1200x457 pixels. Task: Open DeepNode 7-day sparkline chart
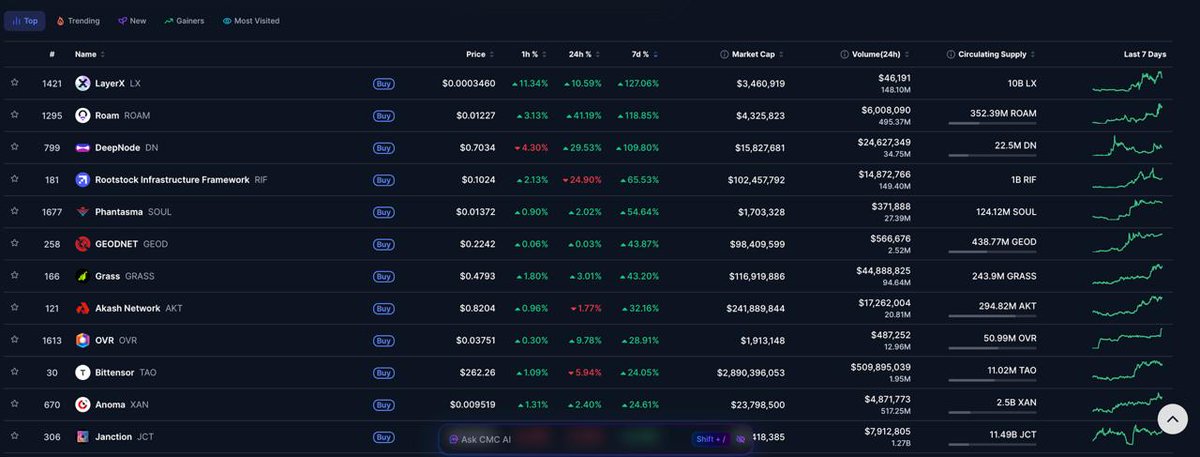tap(1129, 147)
